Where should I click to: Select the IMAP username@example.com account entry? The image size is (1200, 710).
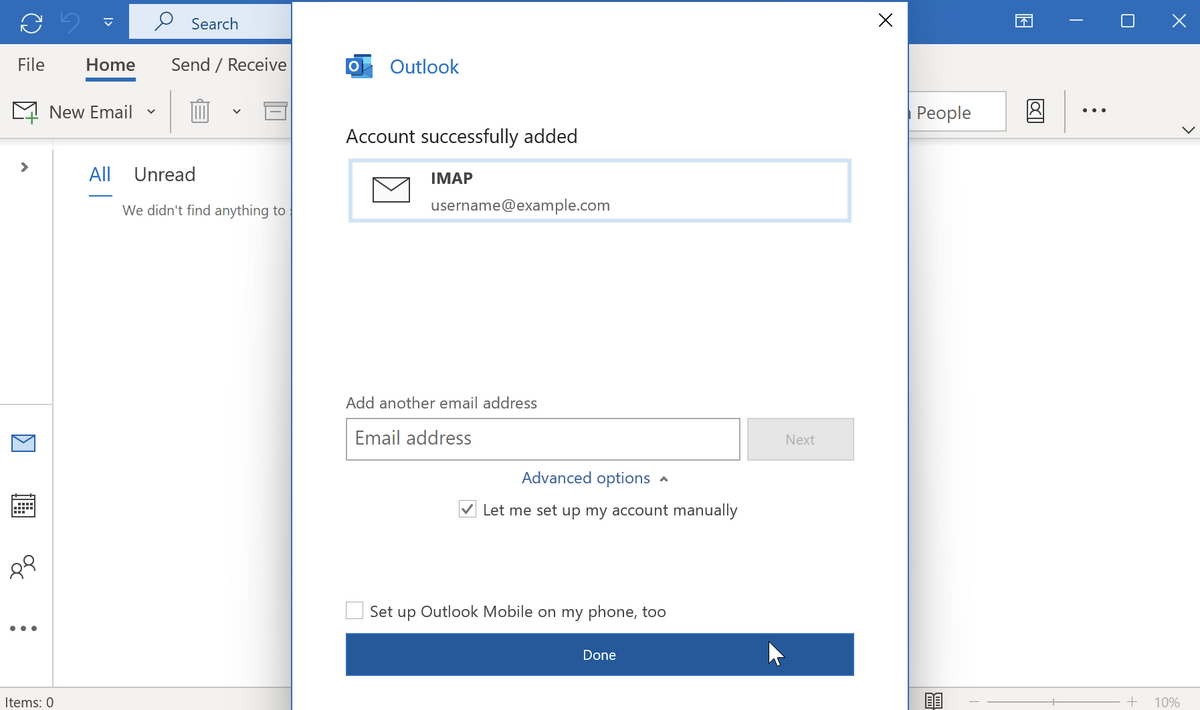[600, 191]
